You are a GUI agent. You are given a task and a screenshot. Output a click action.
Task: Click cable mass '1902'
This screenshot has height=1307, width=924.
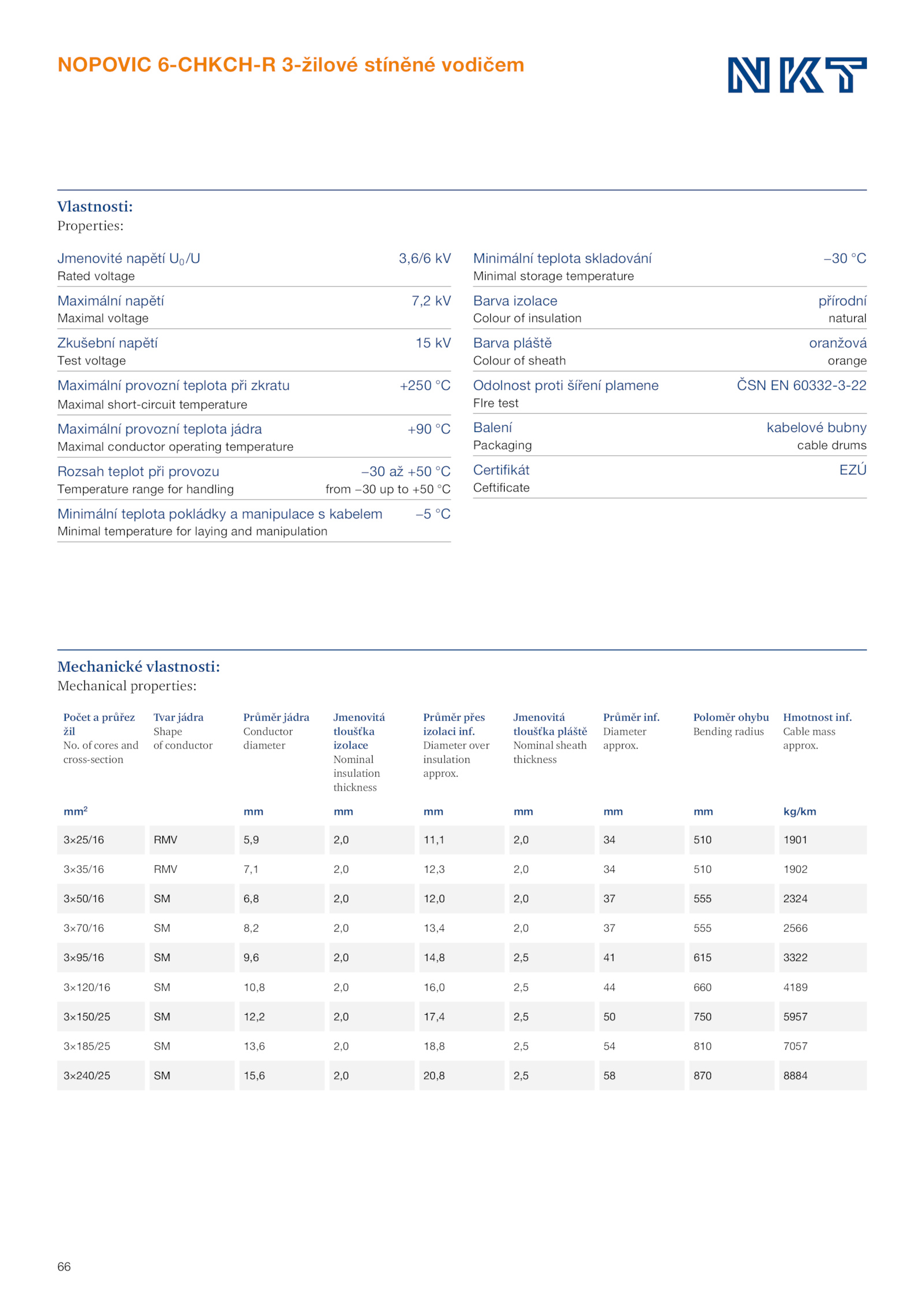coord(795,869)
